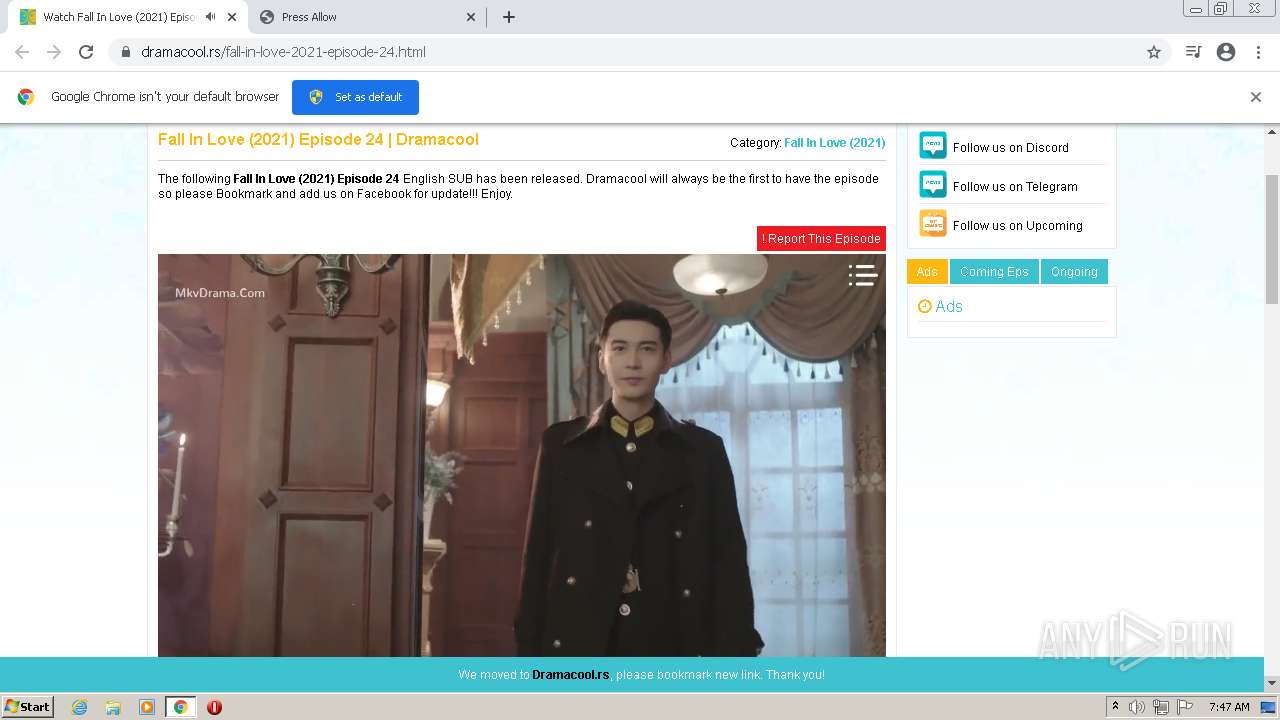Reload the page

[86, 52]
